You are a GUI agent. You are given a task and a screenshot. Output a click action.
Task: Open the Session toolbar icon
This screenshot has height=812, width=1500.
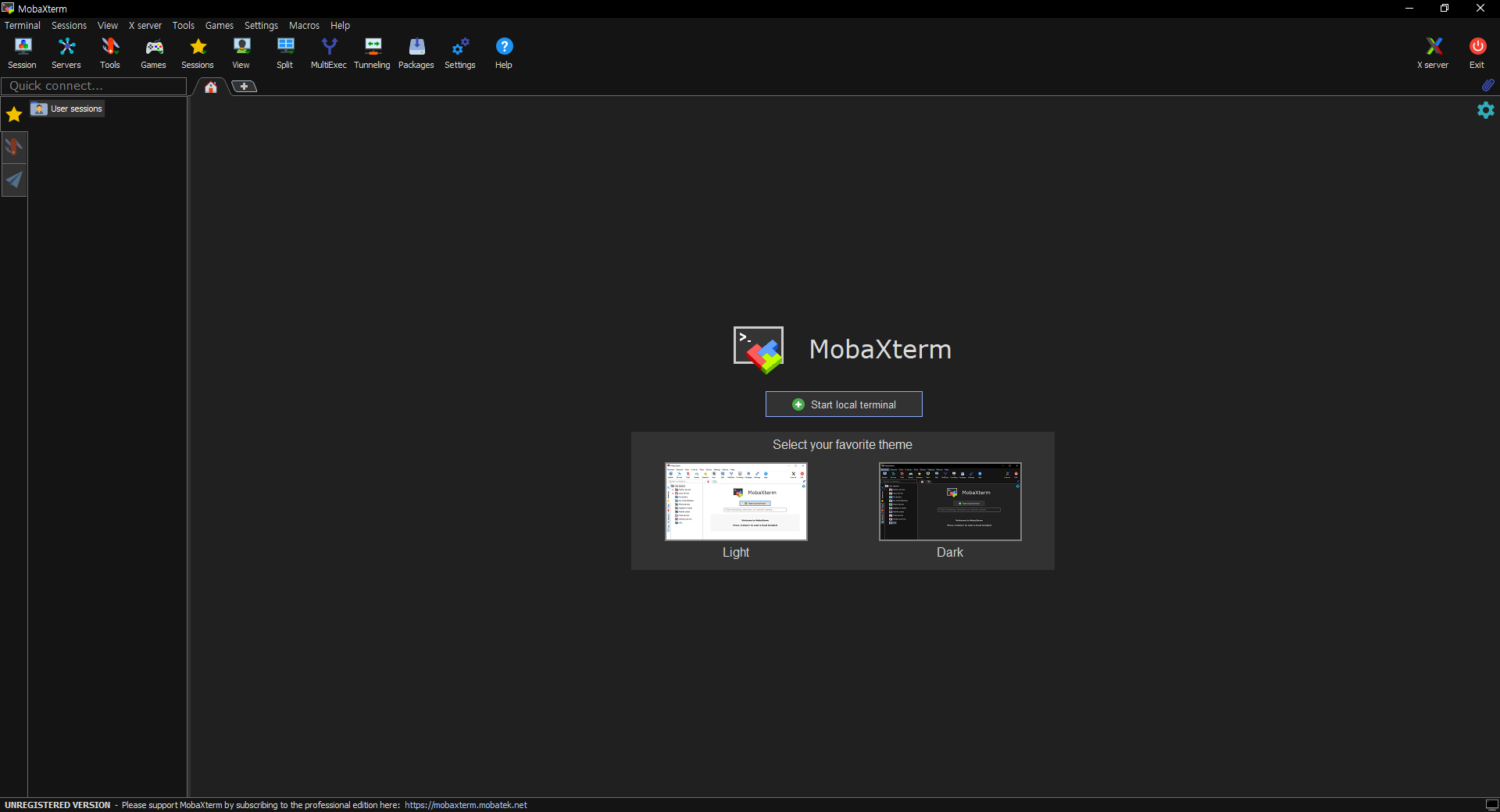click(x=23, y=54)
